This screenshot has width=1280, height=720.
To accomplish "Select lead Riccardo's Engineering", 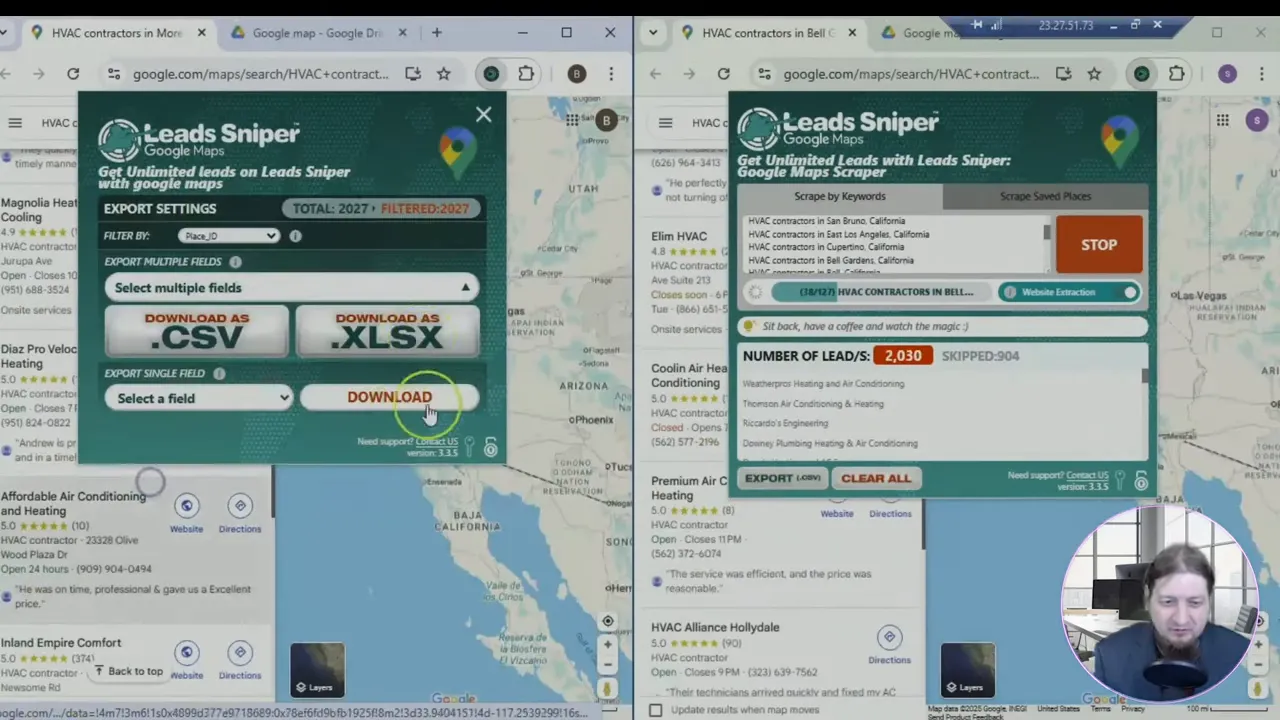I will [785, 423].
